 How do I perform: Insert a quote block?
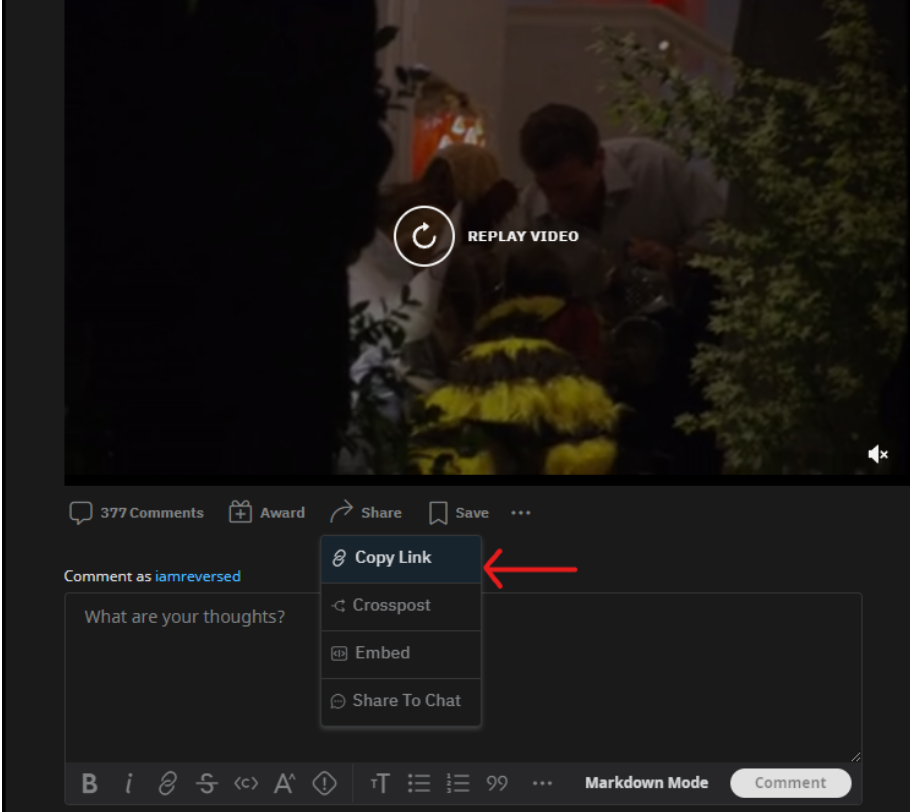(x=496, y=784)
